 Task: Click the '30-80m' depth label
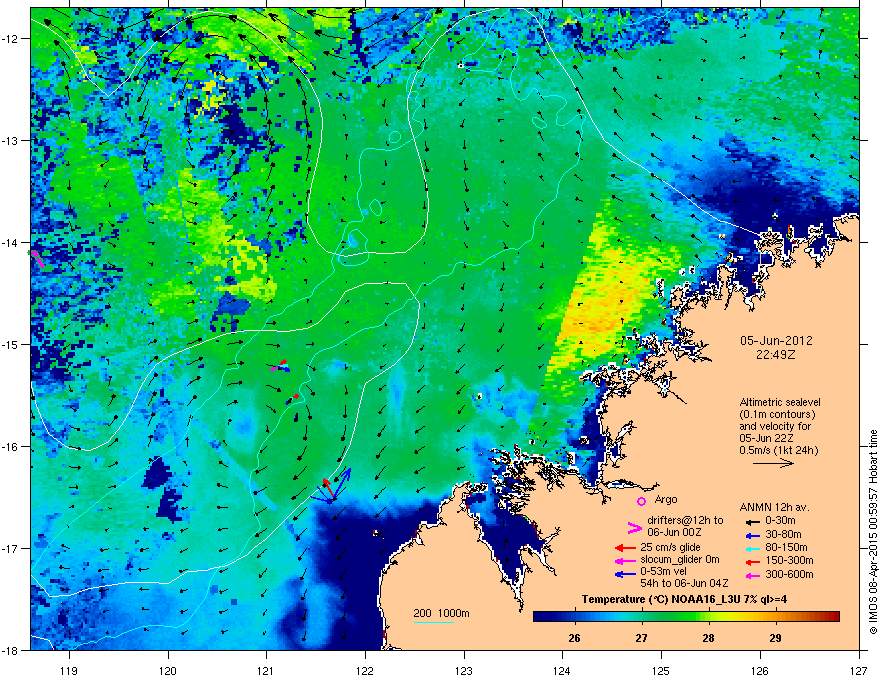[783, 535]
